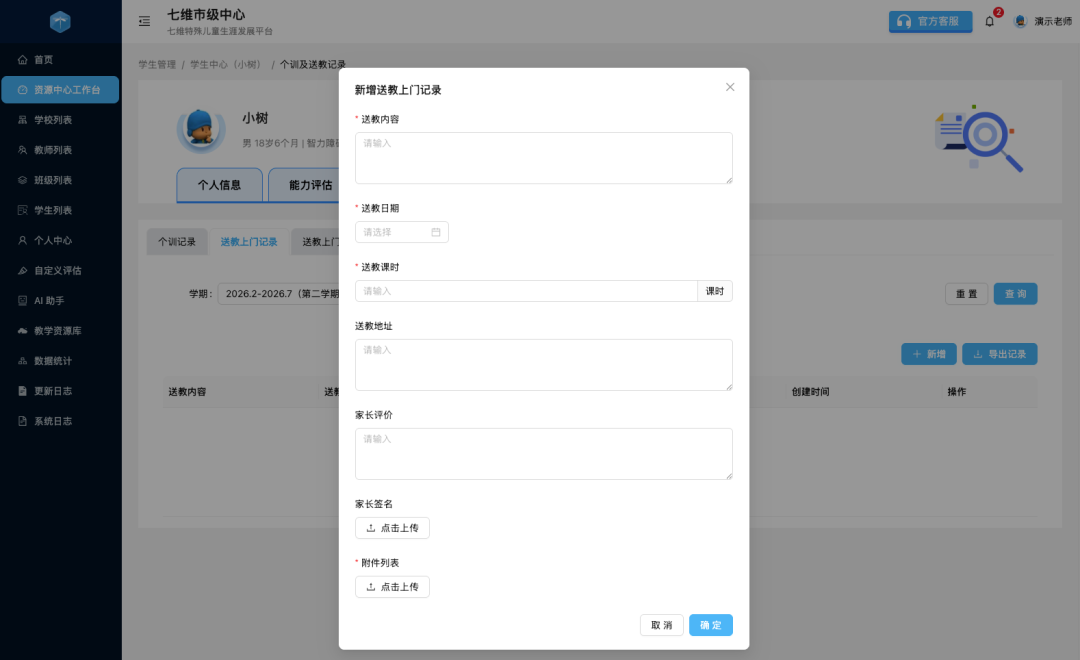Click the 新增 button

[x=928, y=354]
